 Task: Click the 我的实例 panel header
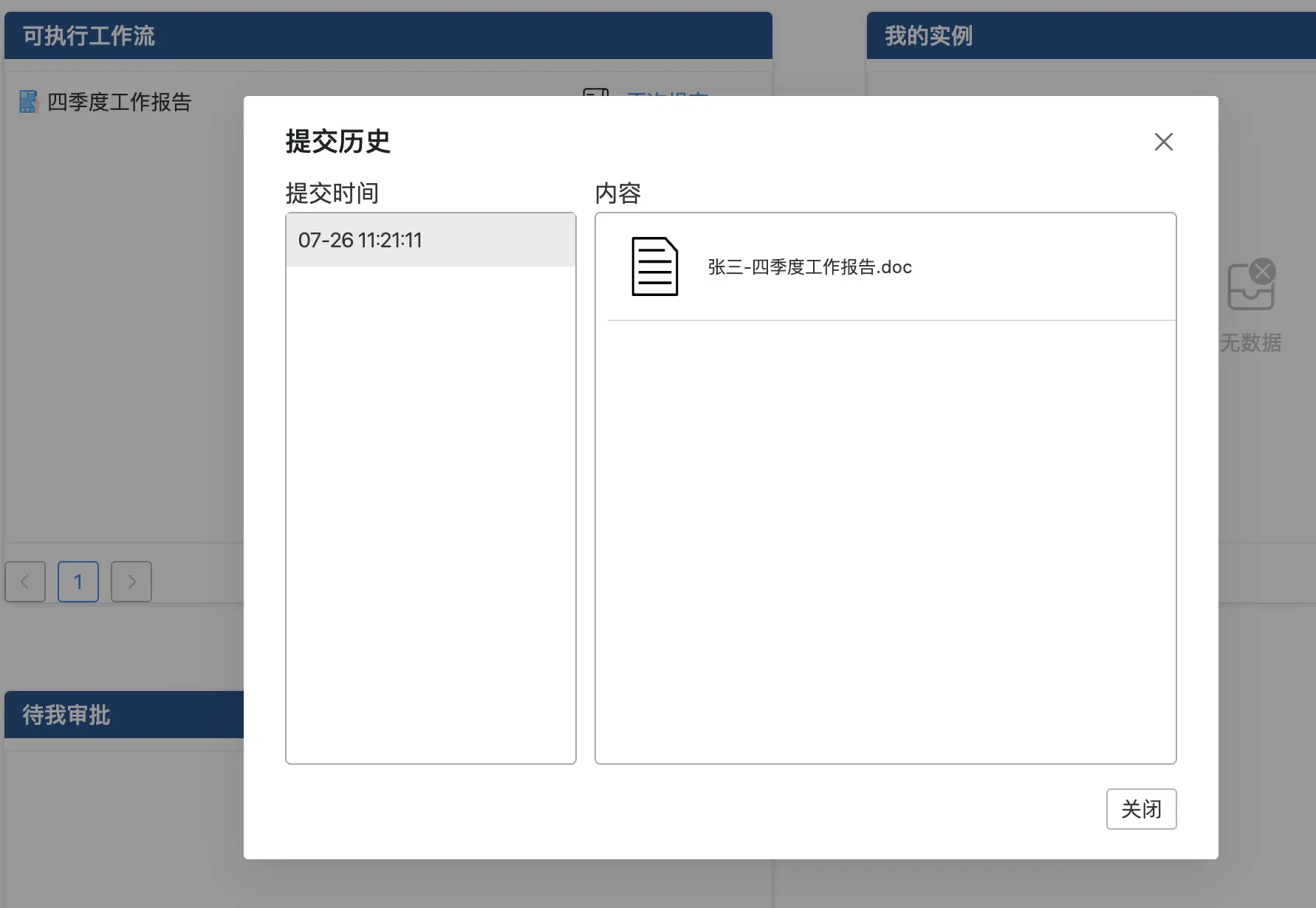pos(1091,35)
